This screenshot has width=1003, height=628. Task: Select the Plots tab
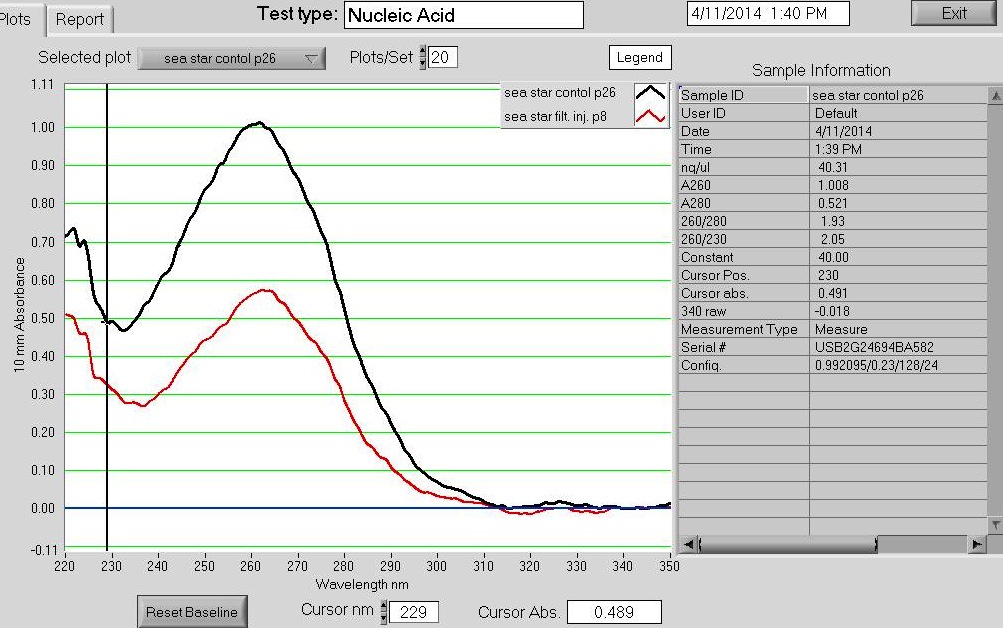18,19
